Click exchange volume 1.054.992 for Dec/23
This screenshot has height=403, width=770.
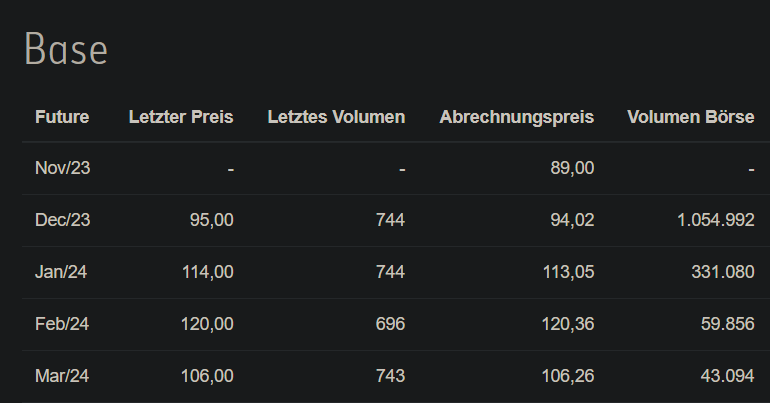pos(715,220)
